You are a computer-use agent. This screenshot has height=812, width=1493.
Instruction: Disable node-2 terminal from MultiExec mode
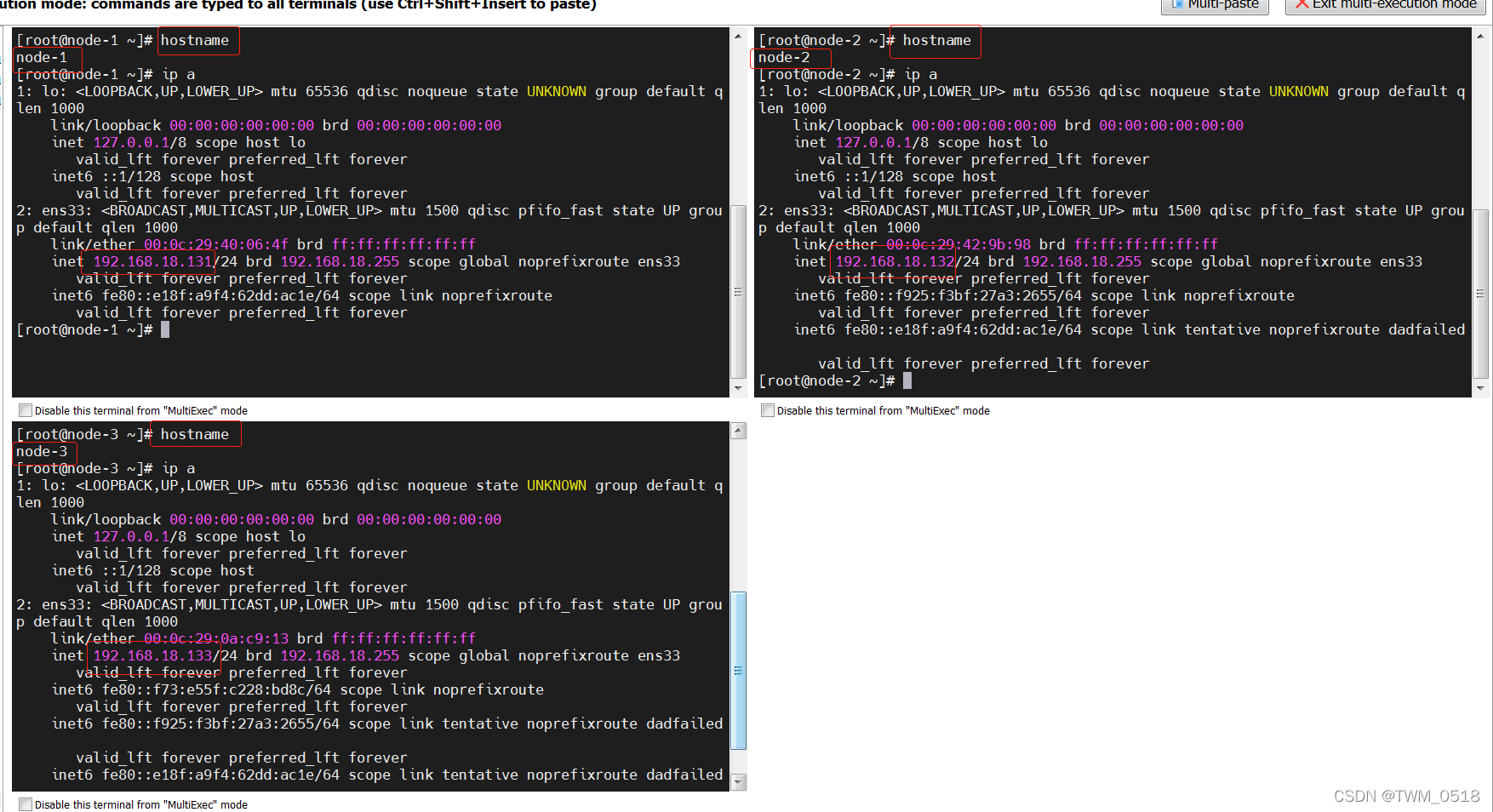tap(768, 410)
